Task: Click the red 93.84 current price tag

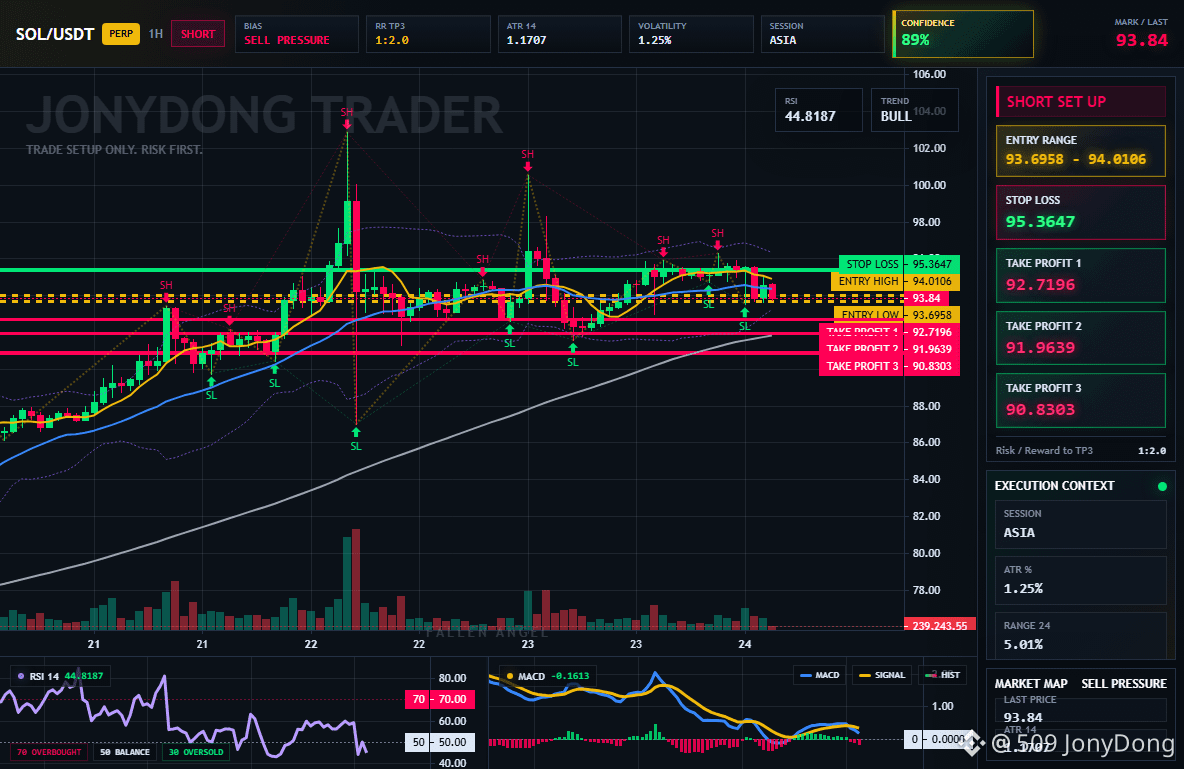Action: click(x=927, y=298)
